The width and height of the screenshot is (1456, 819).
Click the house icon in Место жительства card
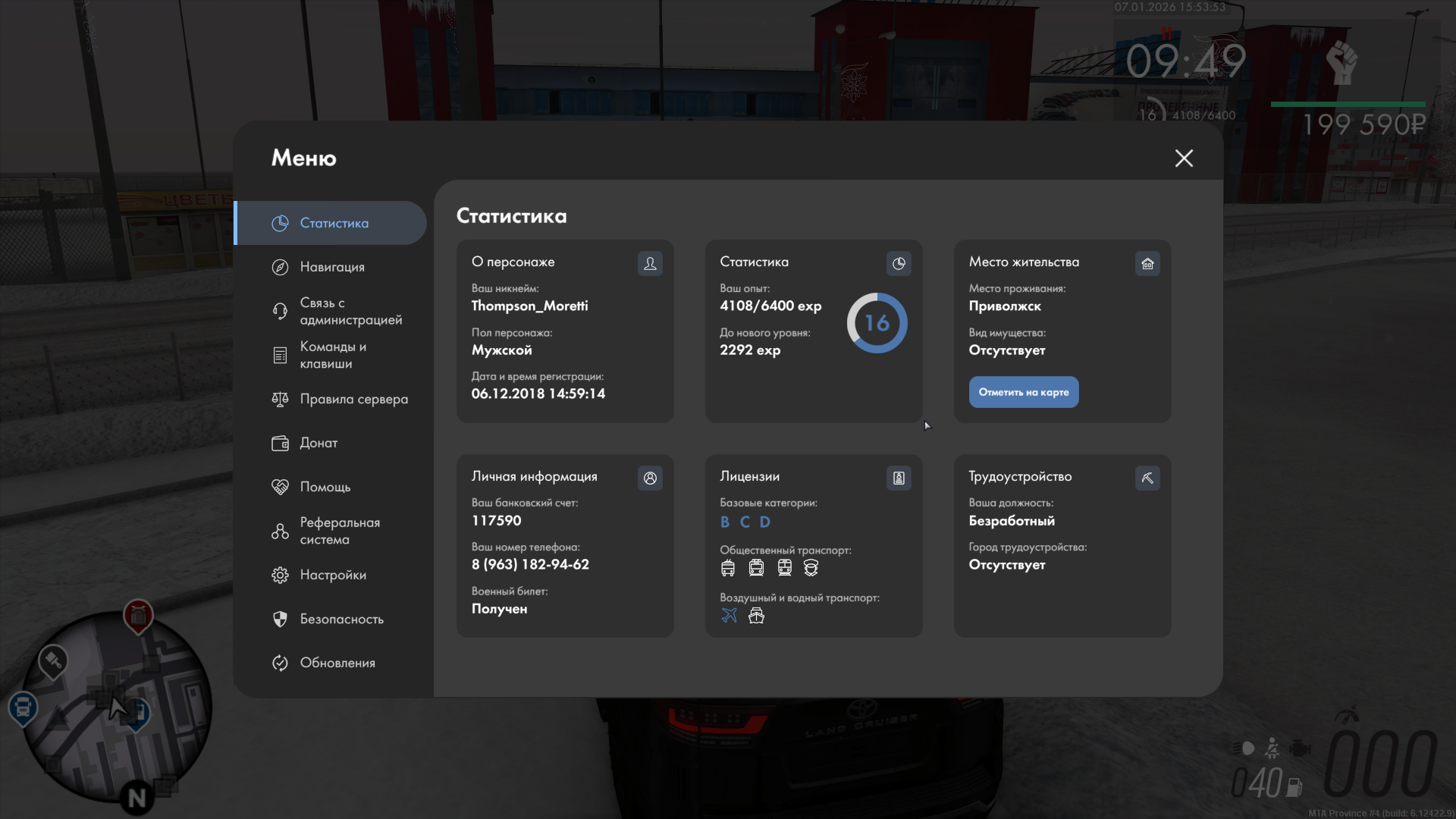coord(1147,263)
